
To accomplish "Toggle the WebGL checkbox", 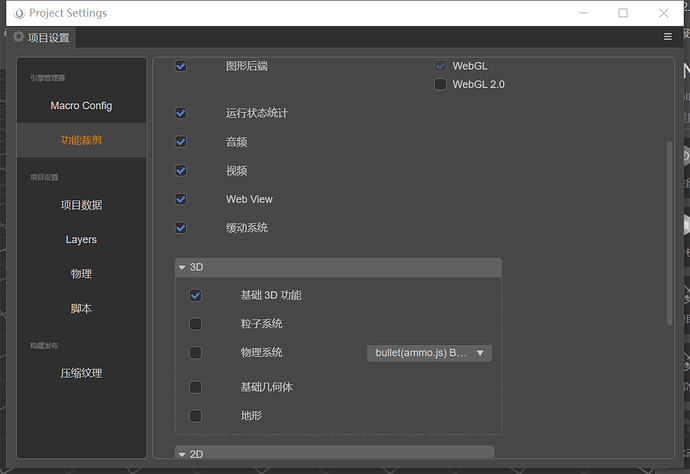I will [440, 66].
